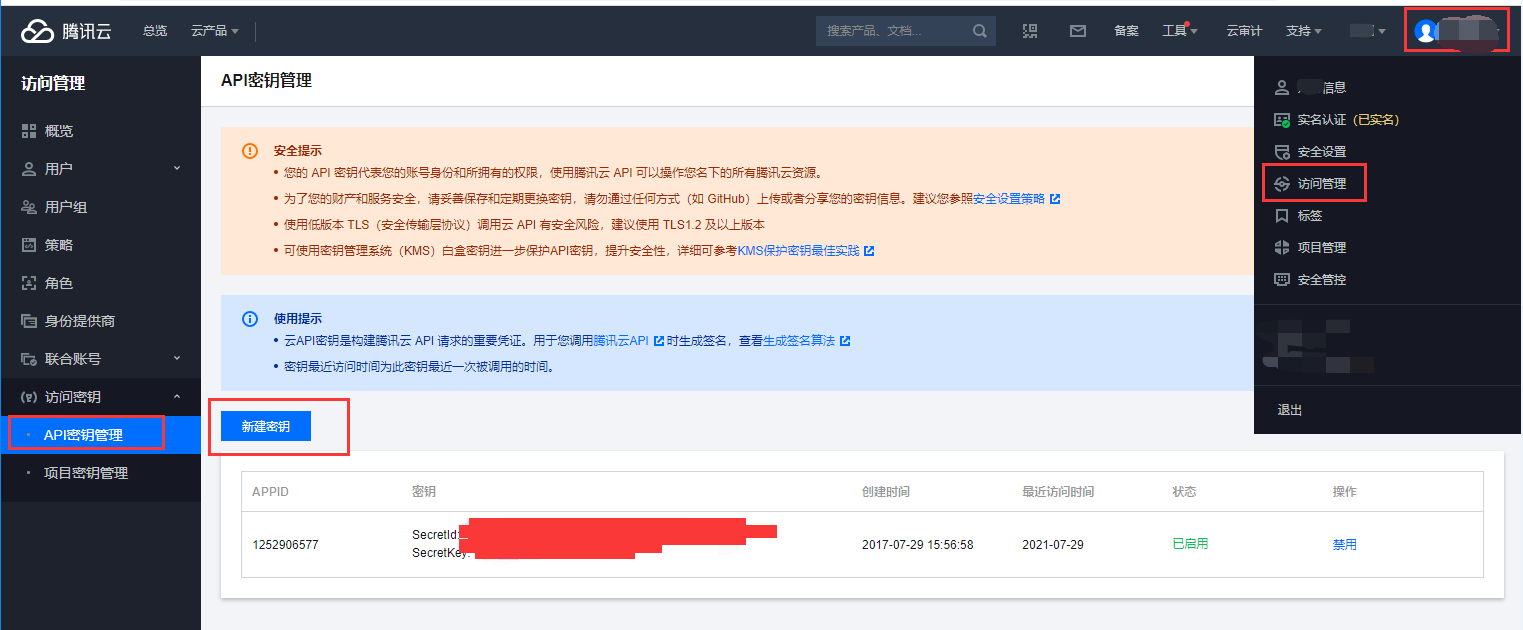The width and height of the screenshot is (1523, 630).
Task: Click the 最近访问时间 column header
Action: click(x=1058, y=492)
